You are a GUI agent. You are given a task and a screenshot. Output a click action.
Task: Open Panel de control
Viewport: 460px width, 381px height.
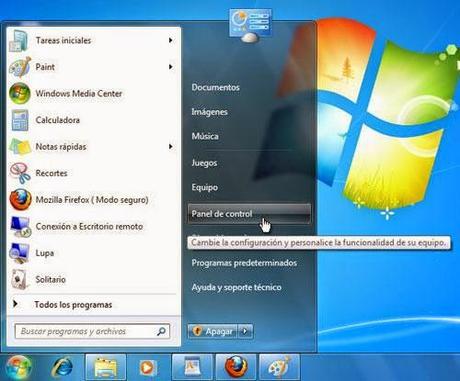[x=249, y=214]
